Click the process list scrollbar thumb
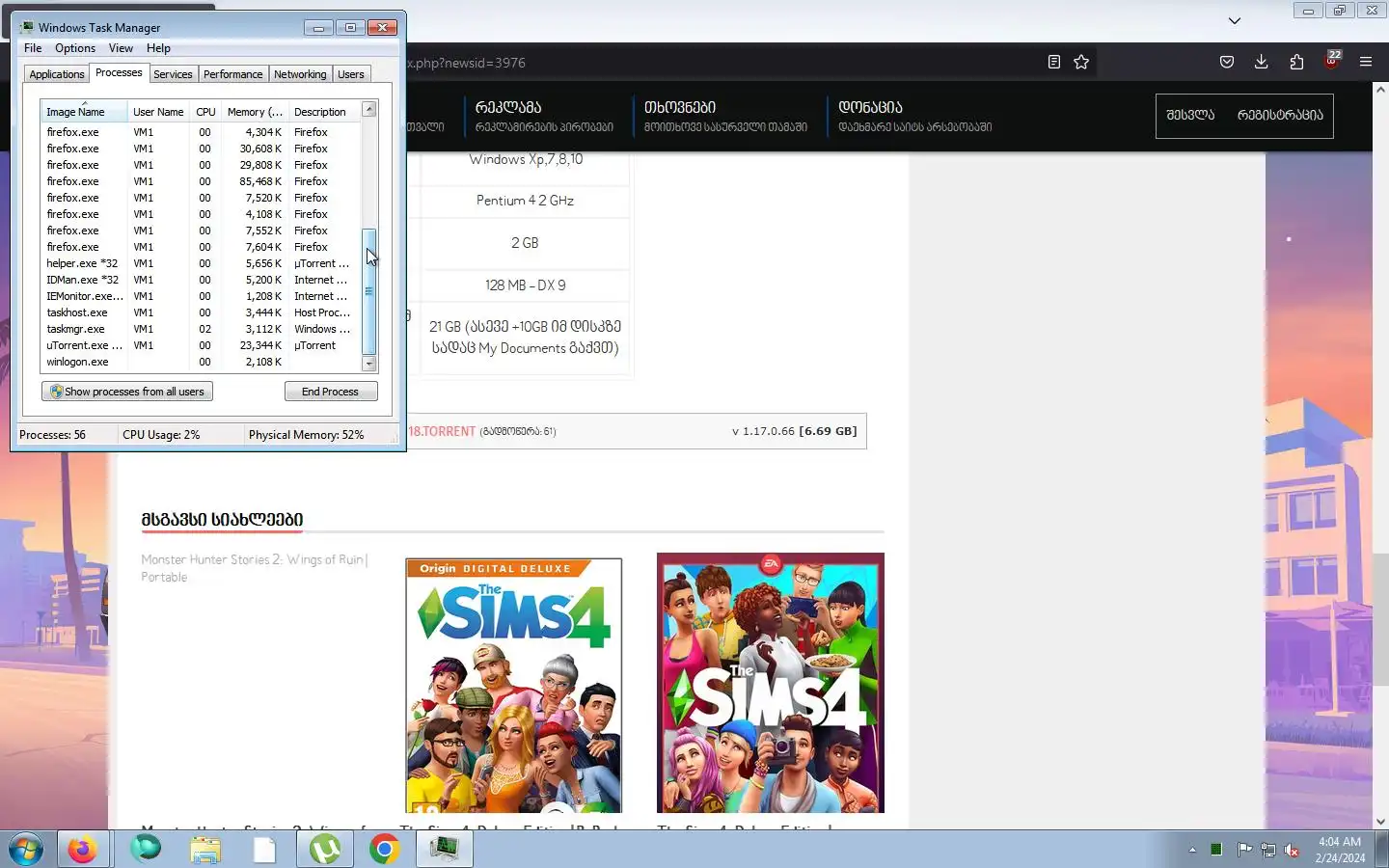1389x868 pixels. pyautogui.click(x=368, y=291)
